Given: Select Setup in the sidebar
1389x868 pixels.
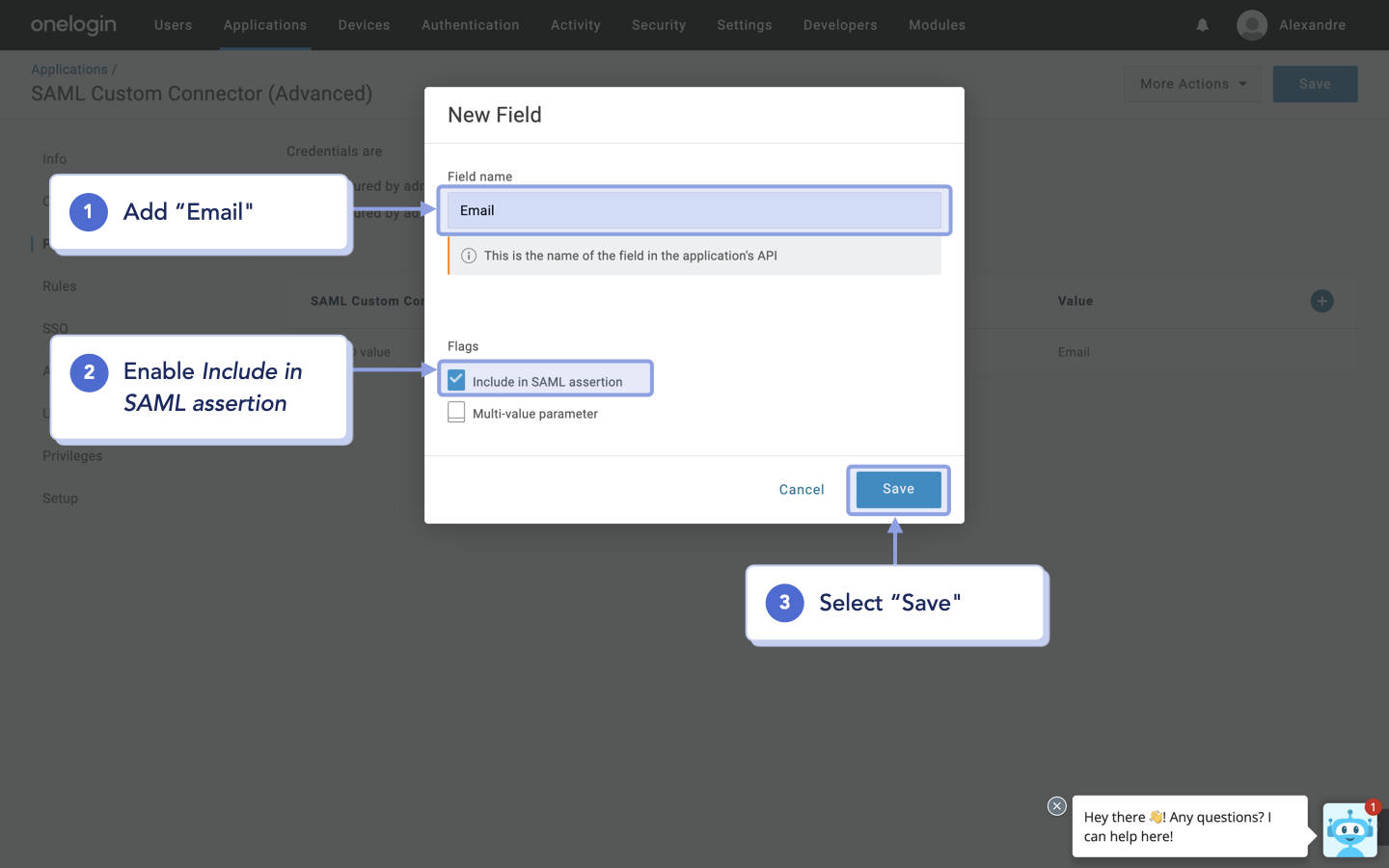Looking at the screenshot, I should click(60, 498).
